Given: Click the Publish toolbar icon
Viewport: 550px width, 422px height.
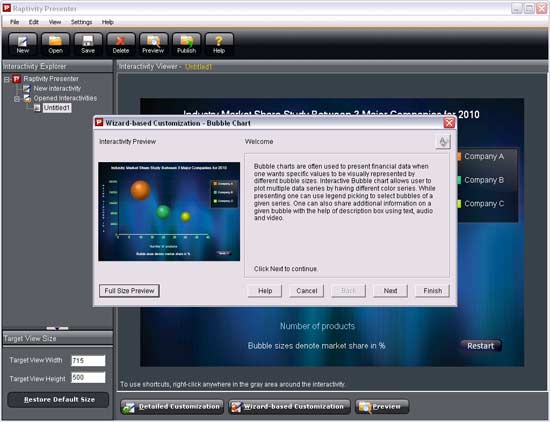Looking at the screenshot, I should pos(186,44).
